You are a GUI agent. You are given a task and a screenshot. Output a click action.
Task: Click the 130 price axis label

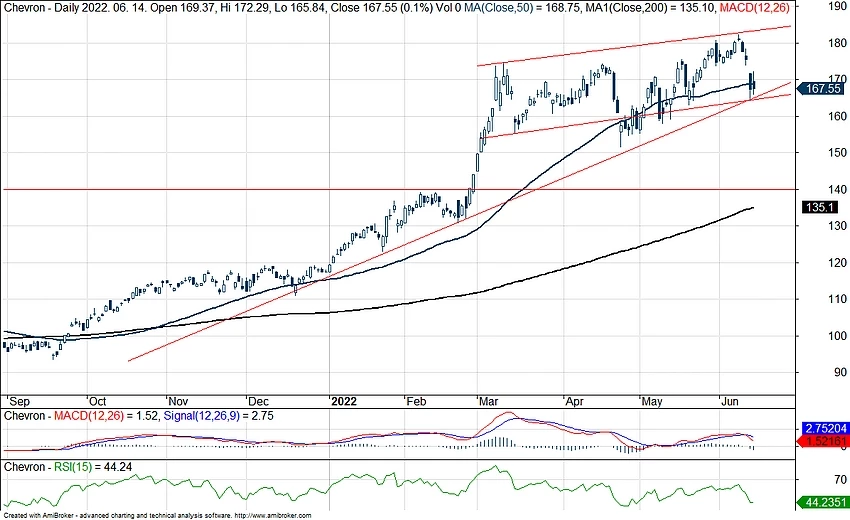click(x=838, y=226)
